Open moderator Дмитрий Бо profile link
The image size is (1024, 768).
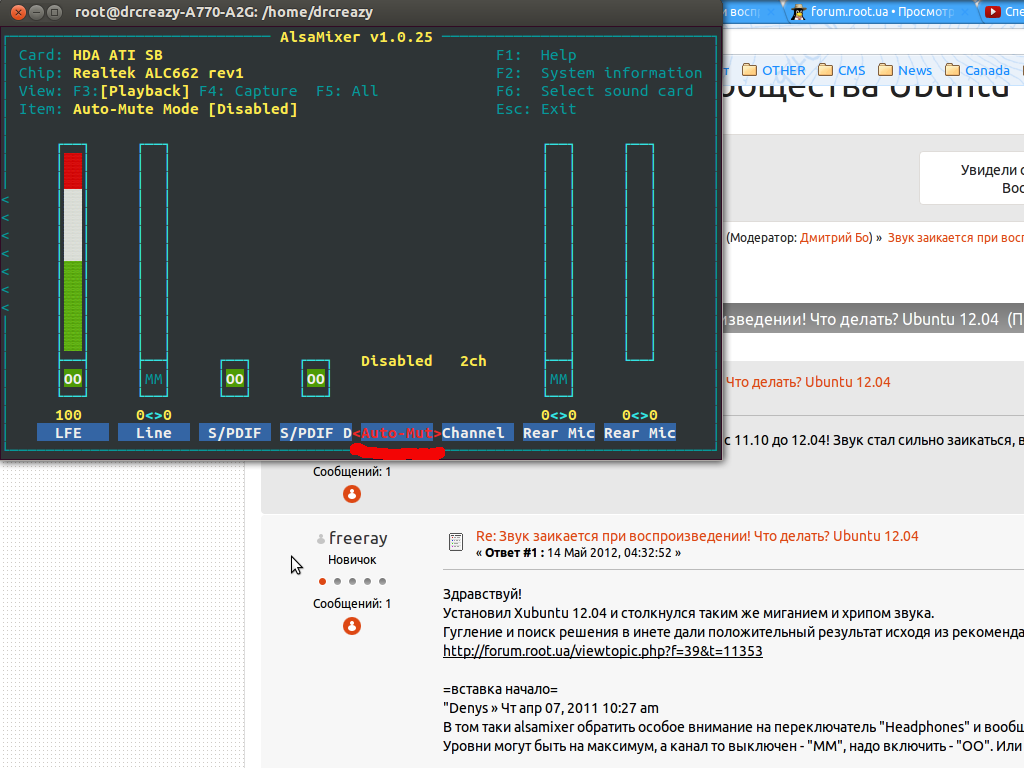(835, 238)
